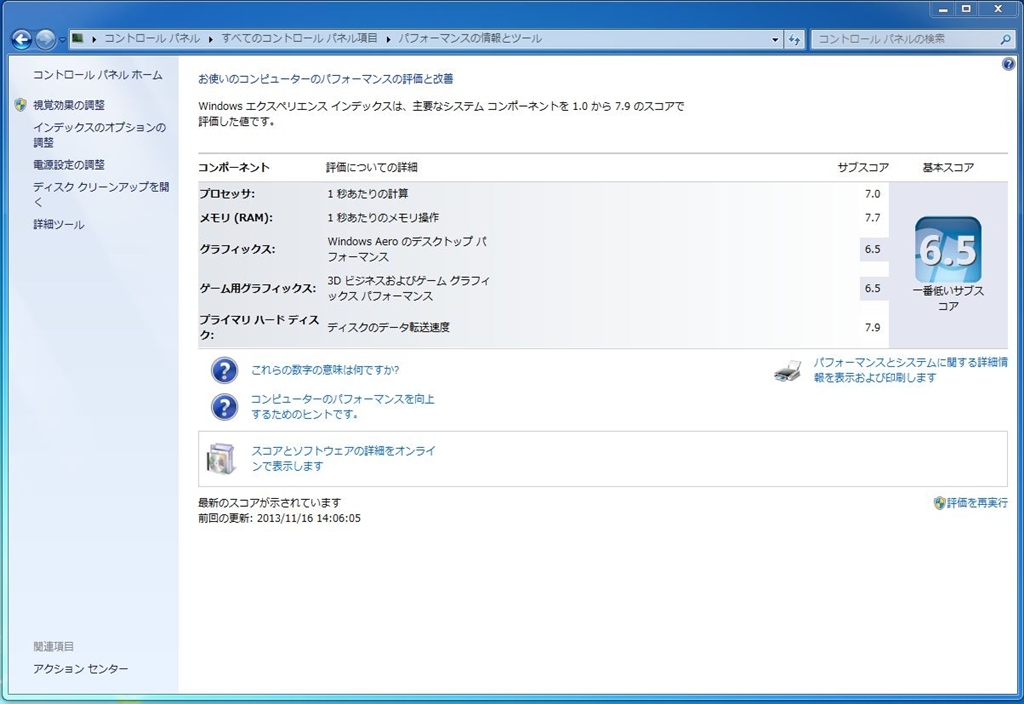
Task: Open これらの数字の意味は何ですか? link
Action: click(x=325, y=370)
